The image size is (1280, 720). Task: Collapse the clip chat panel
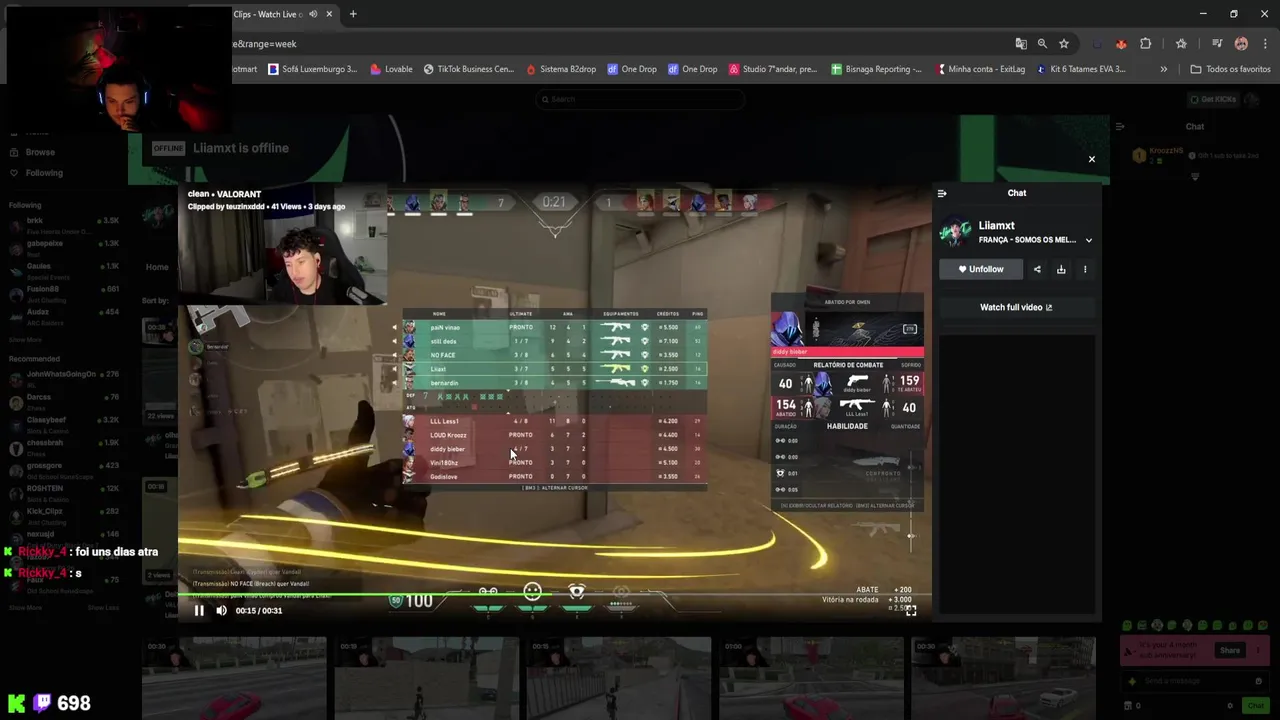(x=942, y=193)
